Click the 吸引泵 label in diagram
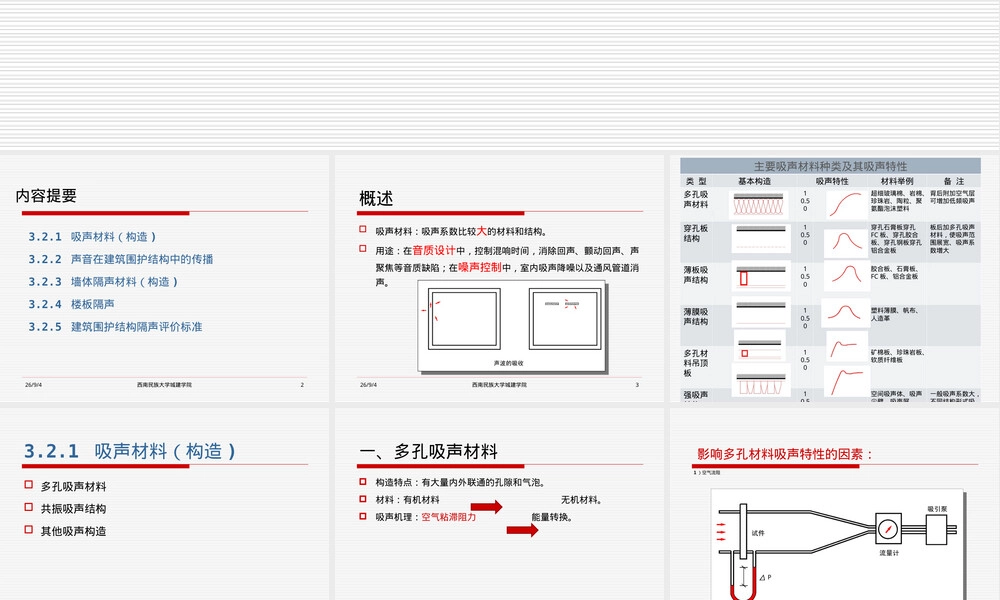Image resolution: width=1000 pixels, height=600 pixels. tap(938, 509)
